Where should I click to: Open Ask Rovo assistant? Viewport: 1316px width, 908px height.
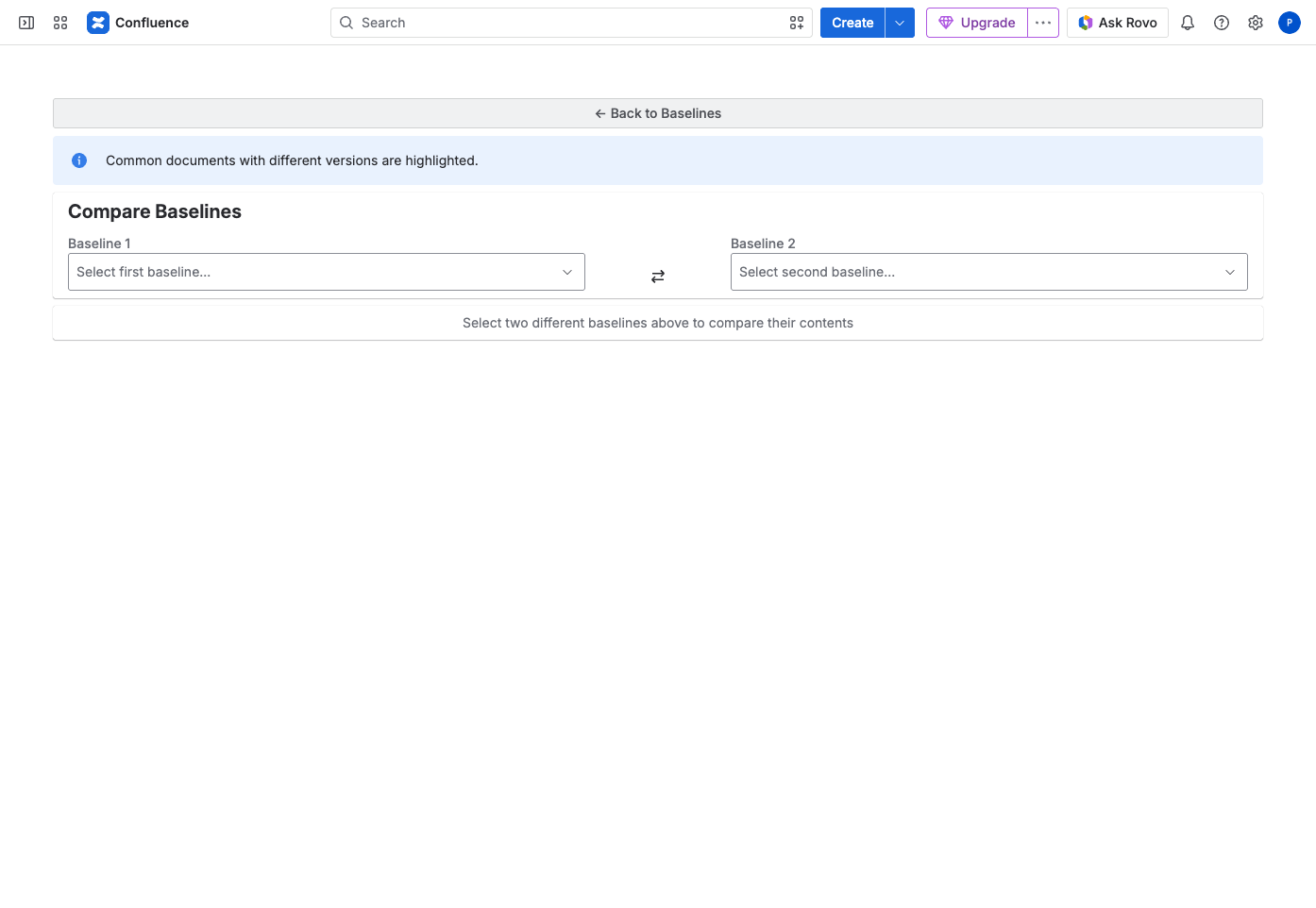(1118, 23)
